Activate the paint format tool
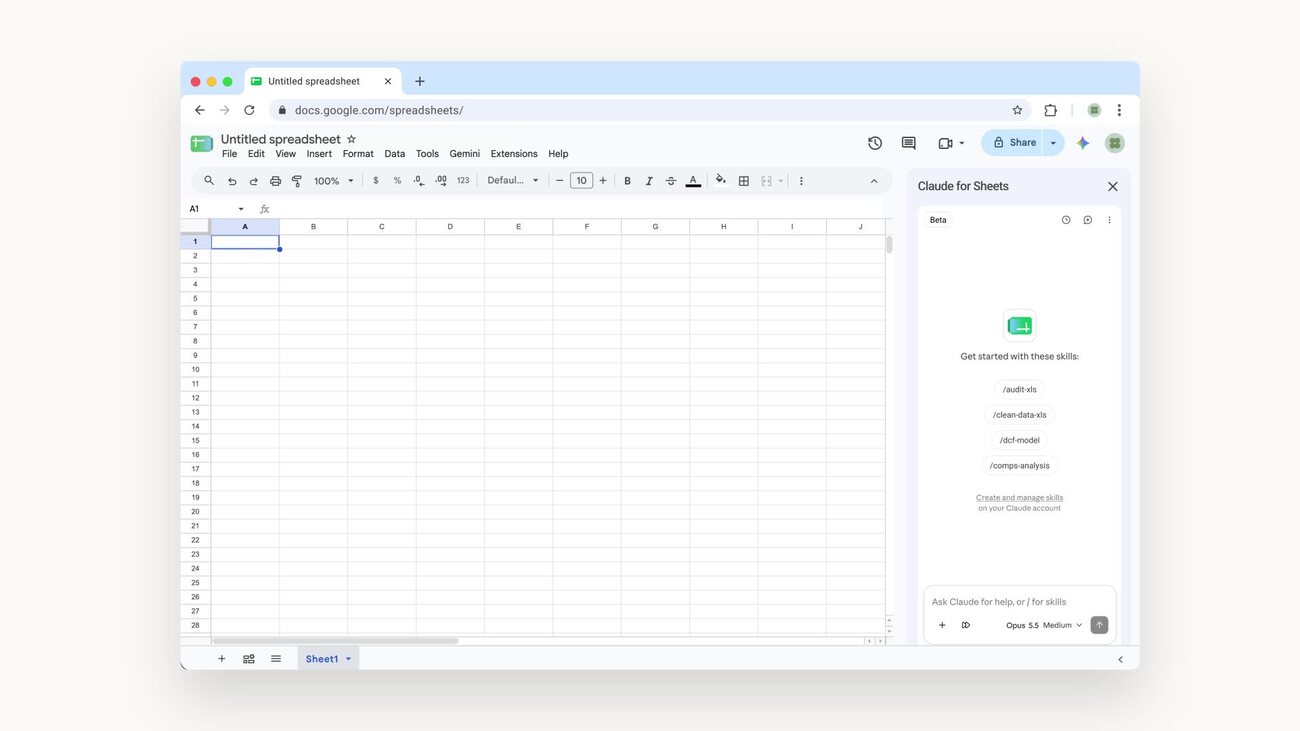1300x731 pixels. (x=297, y=181)
